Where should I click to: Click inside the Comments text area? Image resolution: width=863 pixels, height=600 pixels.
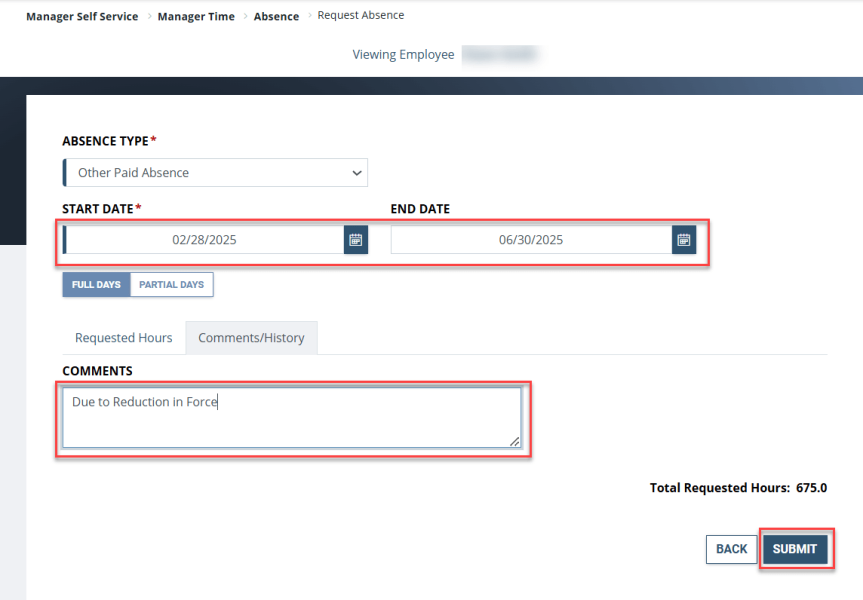click(292, 418)
